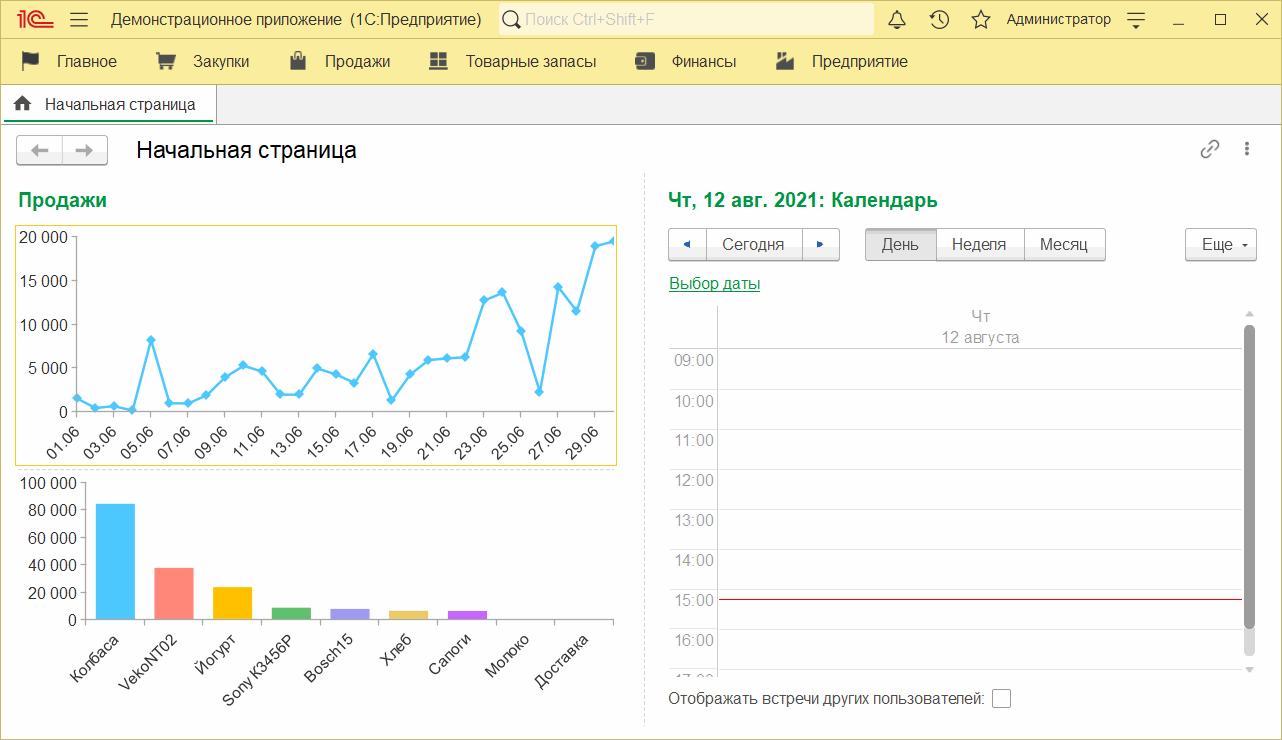Screen dimensions: 1282x740
Task: Open the settings lines menu beside Администратор
Action: coord(1135,20)
